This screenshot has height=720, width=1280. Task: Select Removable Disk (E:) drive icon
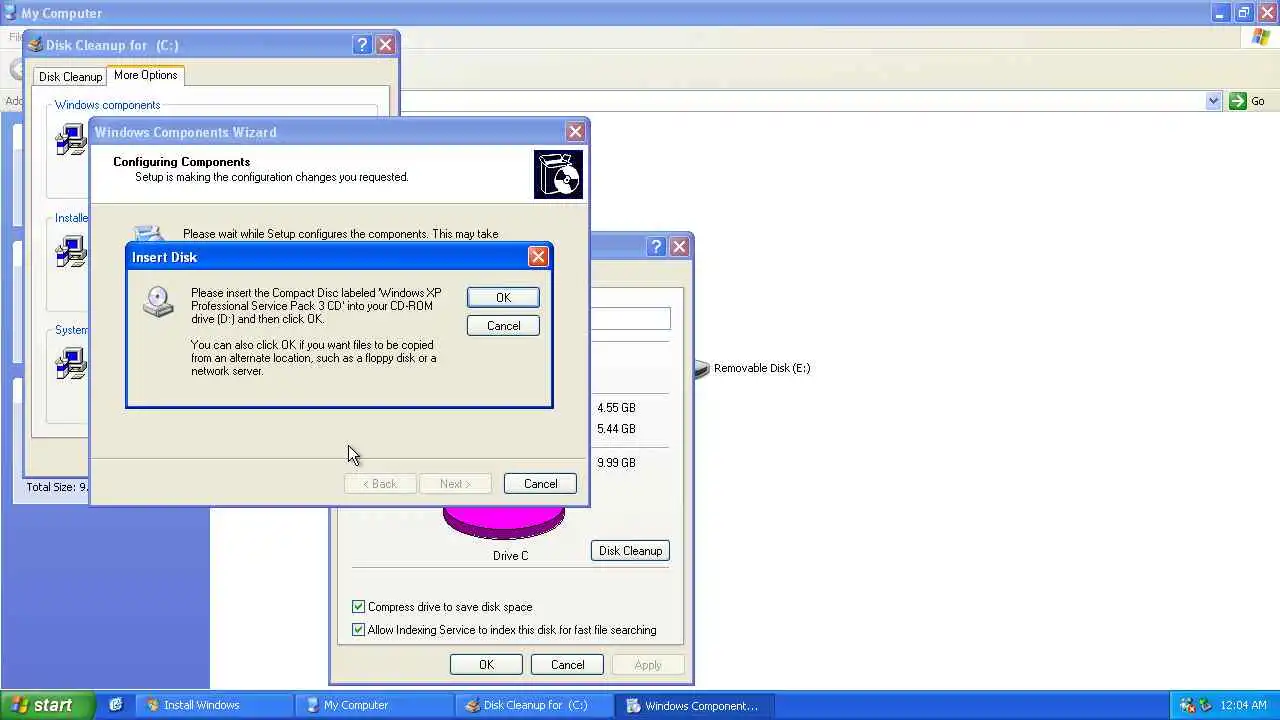tap(701, 368)
